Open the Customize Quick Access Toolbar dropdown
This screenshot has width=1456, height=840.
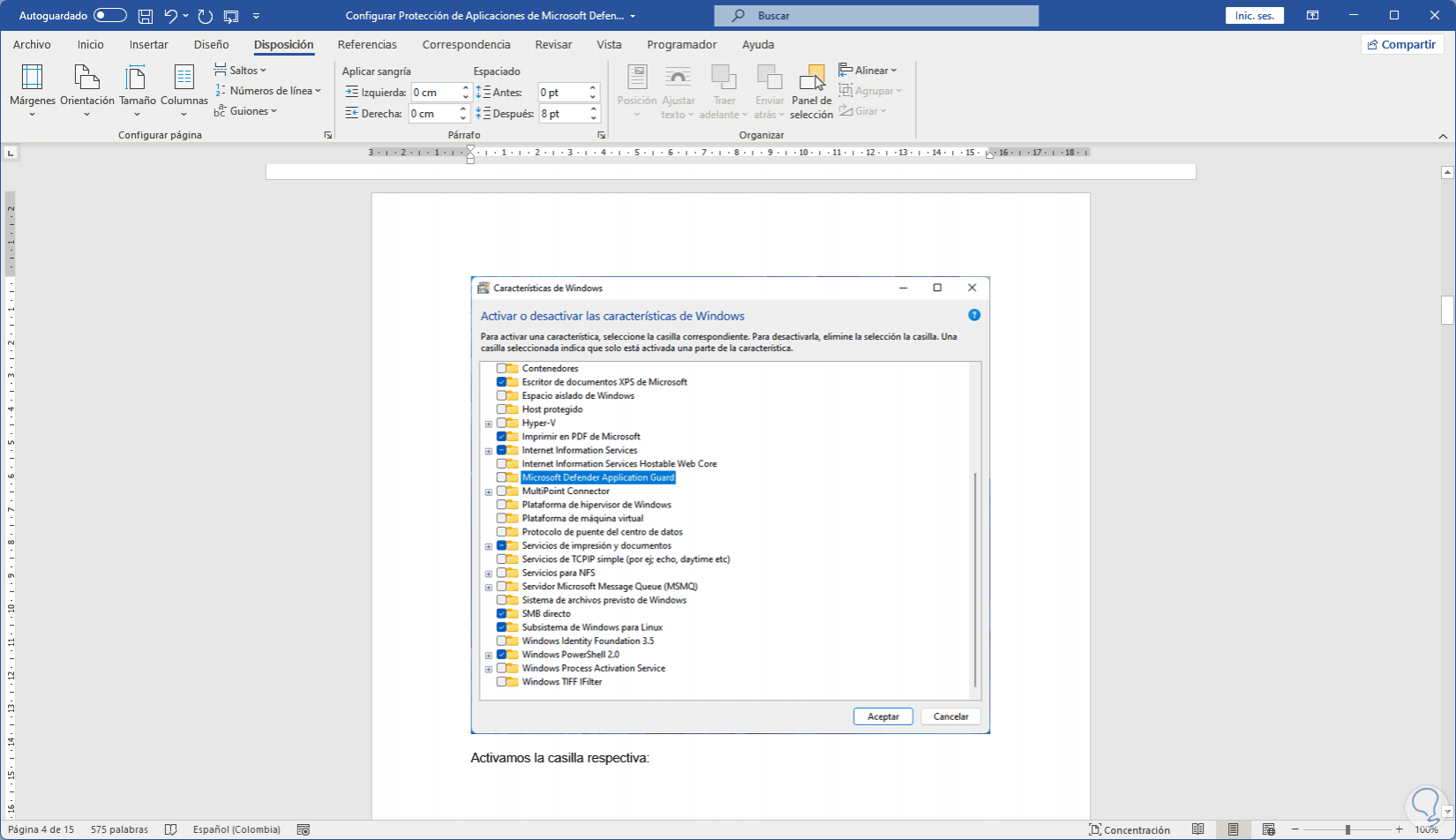(x=256, y=16)
